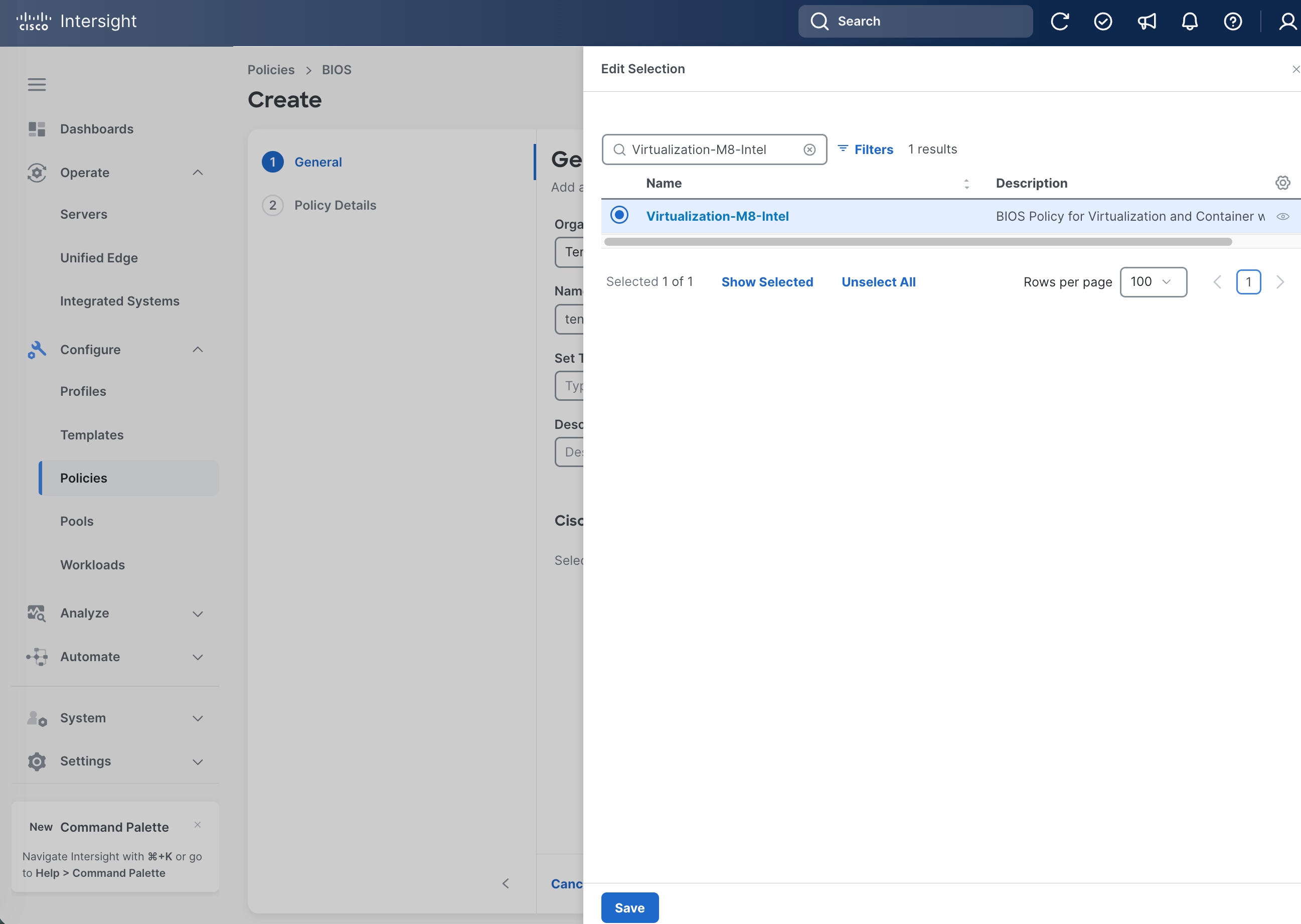Image resolution: width=1301 pixels, height=924 pixels.
Task: Collapse the steps panel with arrow
Action: pyautogui.click(x=505, y=883)
